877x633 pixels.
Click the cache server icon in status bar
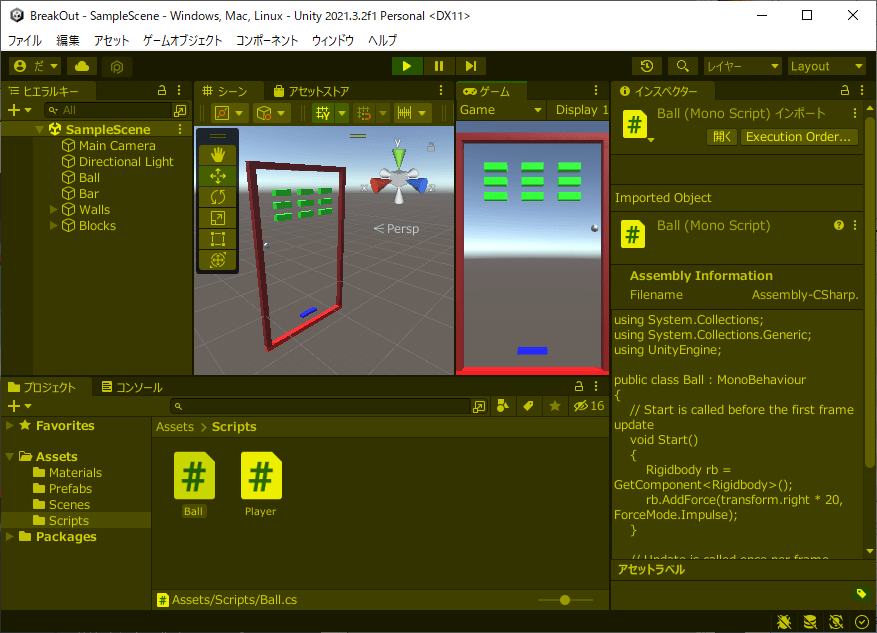point(810,622)
